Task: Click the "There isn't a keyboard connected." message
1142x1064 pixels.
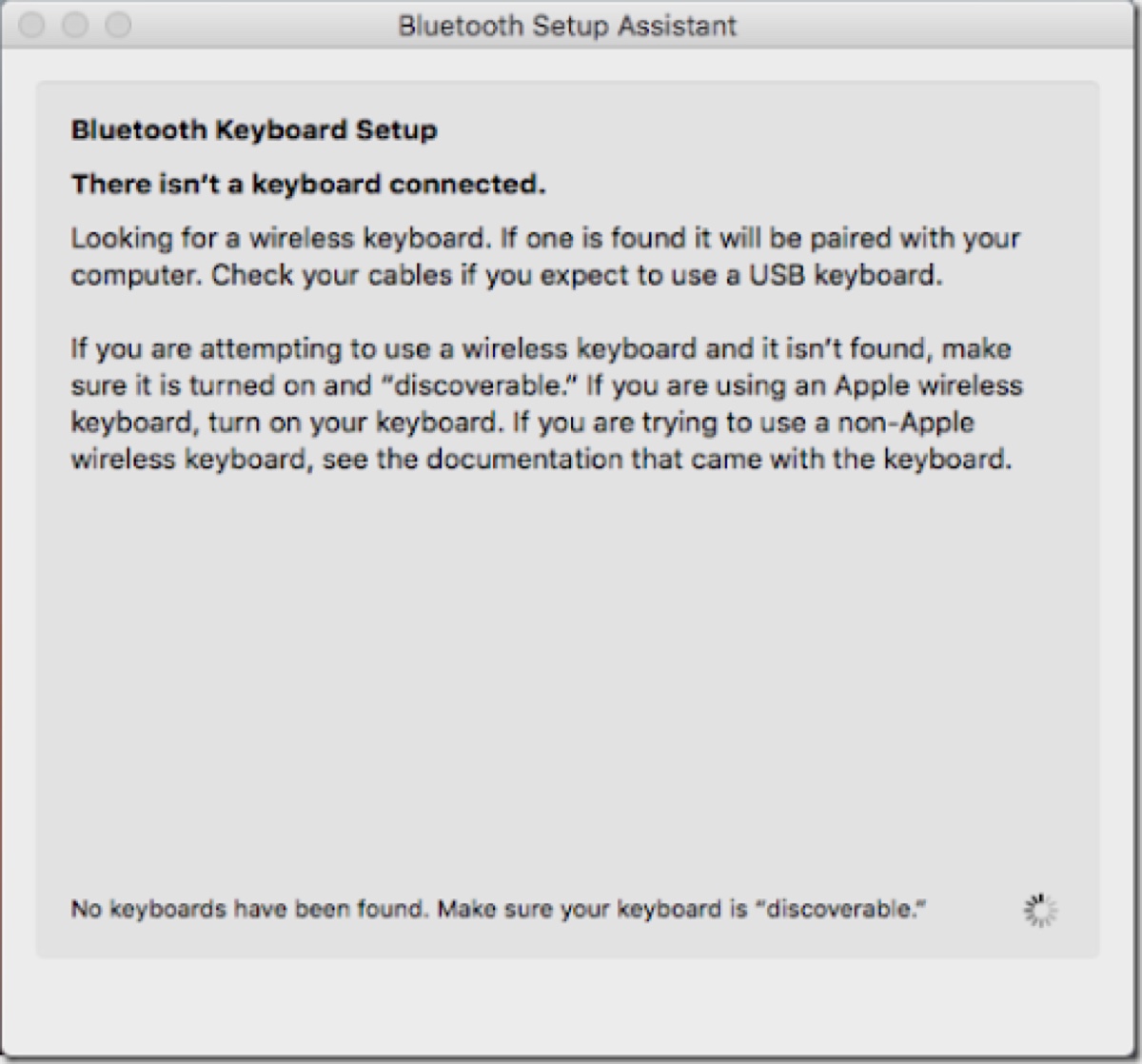Action: pyautogui.click(x=308, y=184)
